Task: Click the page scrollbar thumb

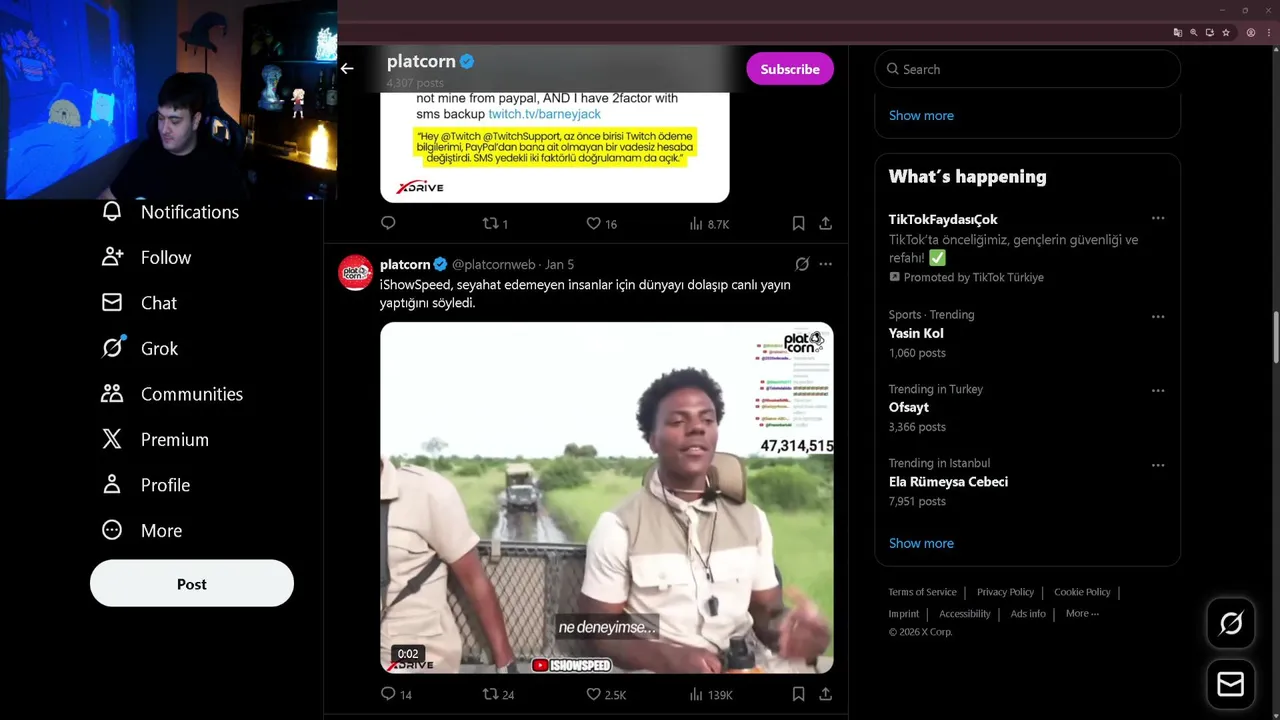Action: coord(1275,339)
